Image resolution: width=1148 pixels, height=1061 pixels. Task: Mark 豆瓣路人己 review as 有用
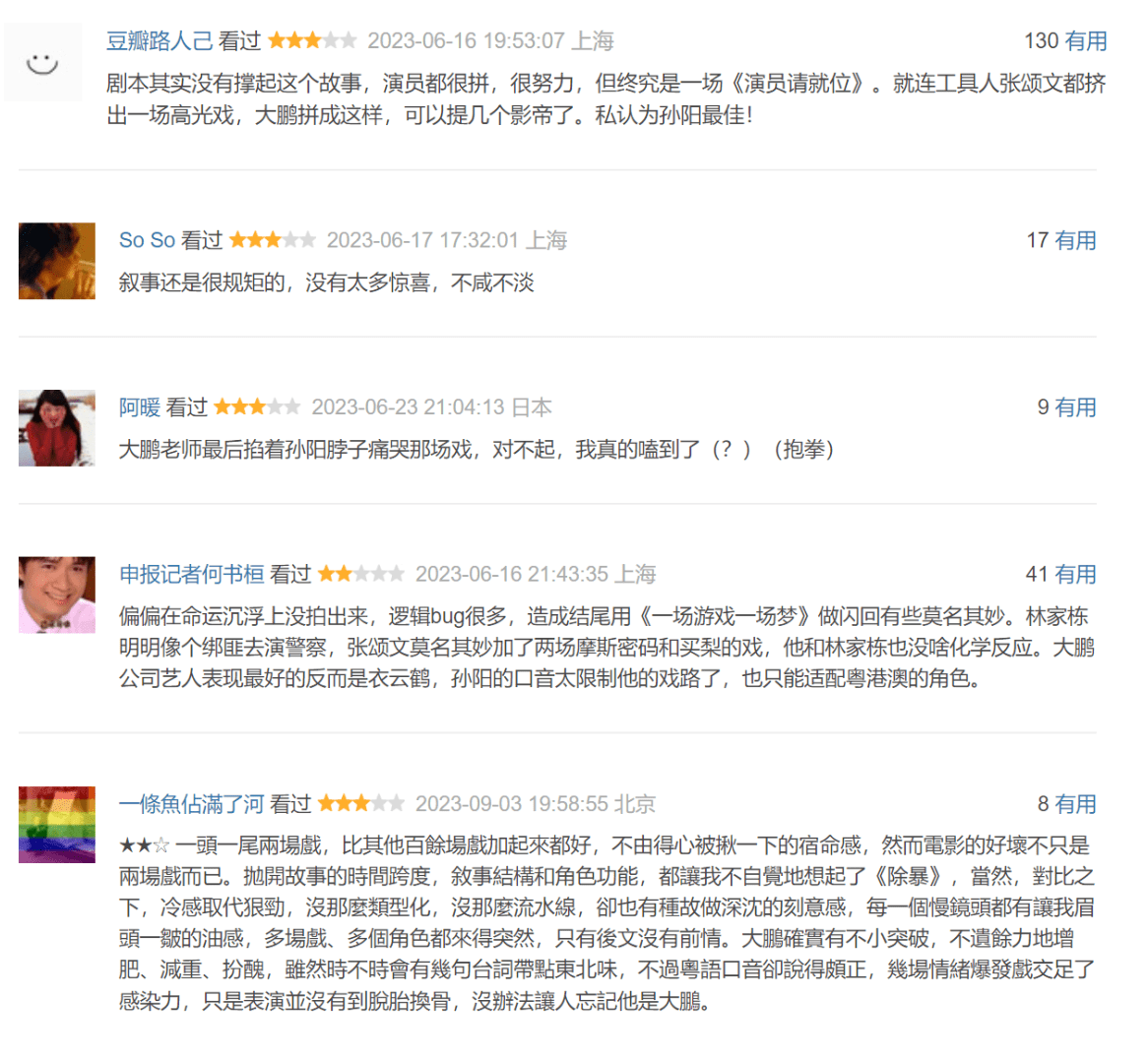[1086, 40]
